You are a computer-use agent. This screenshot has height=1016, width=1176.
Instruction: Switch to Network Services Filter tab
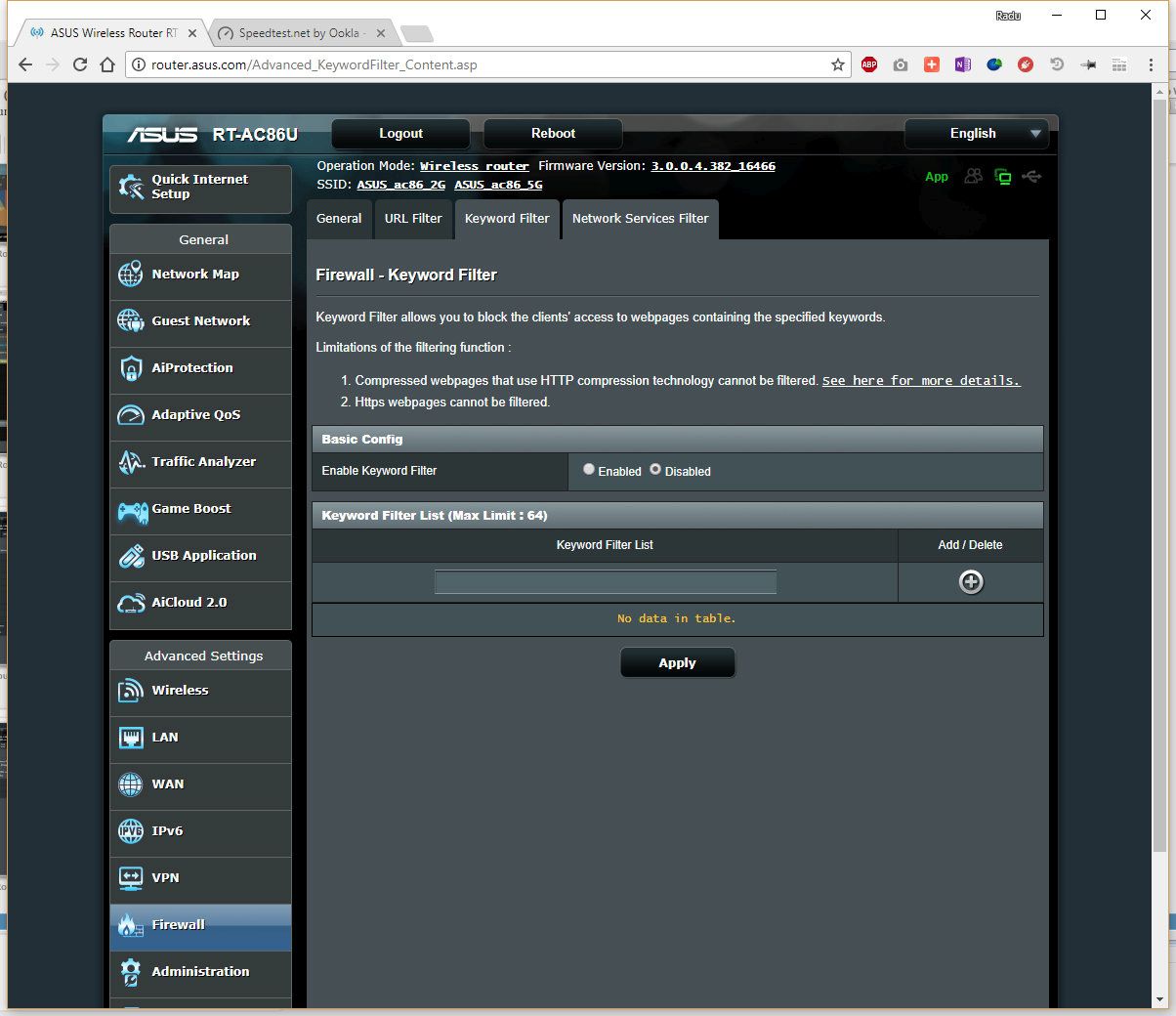640,219
